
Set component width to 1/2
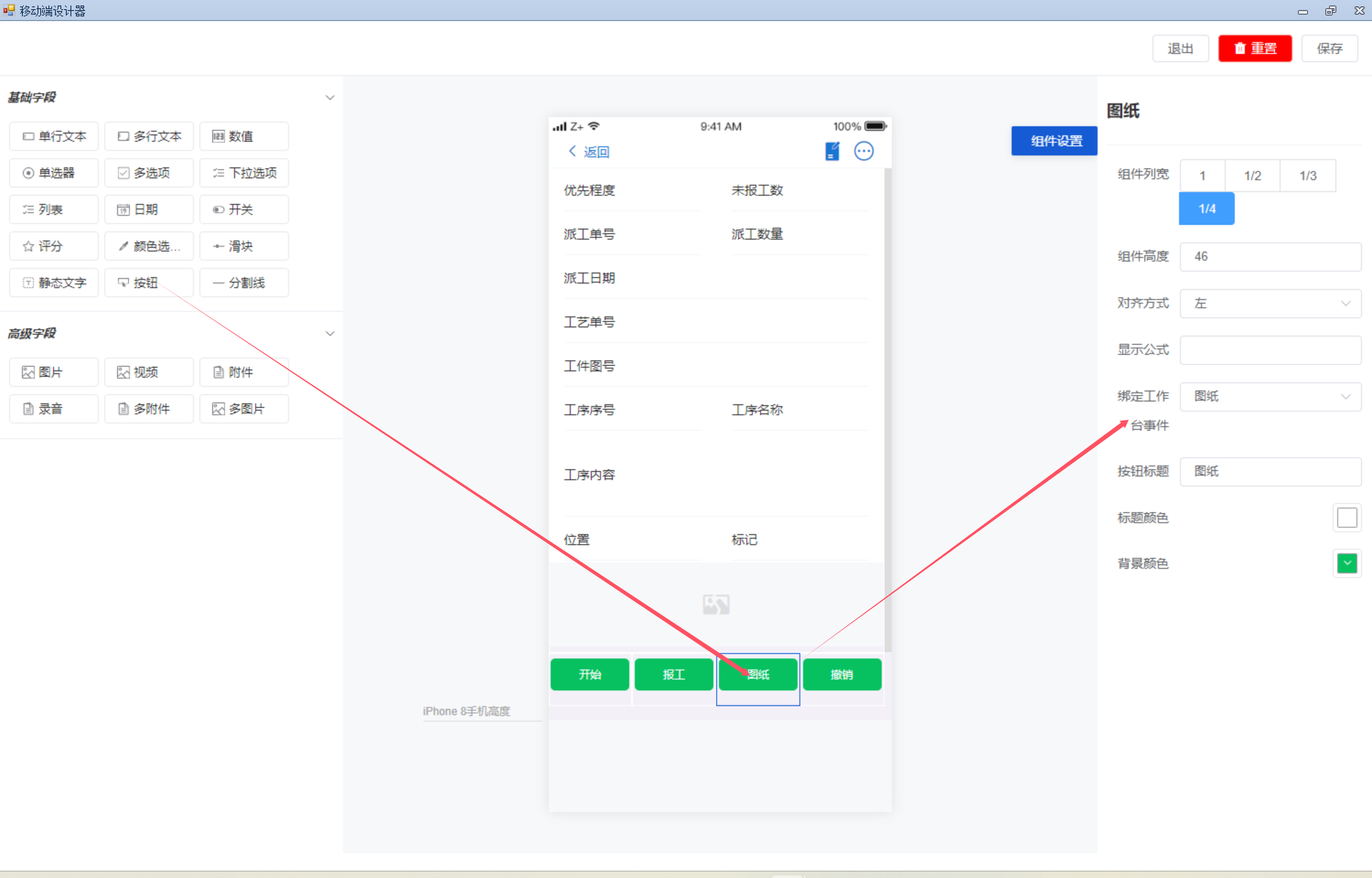pyautogui.click(x=1252, y=176)
